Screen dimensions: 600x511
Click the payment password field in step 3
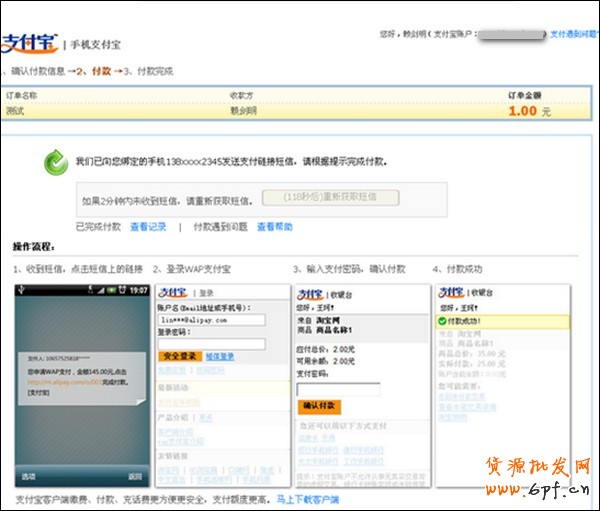[338, 389]
